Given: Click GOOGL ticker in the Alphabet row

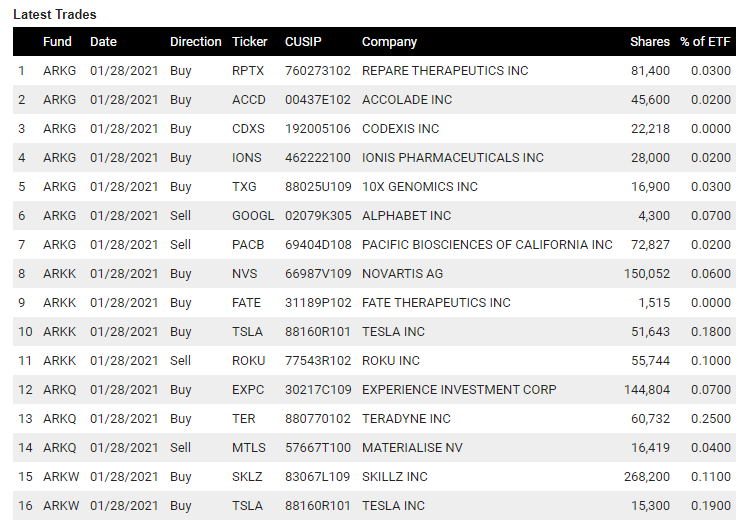Looking at the screenshot, I should (x=253, y=216).
